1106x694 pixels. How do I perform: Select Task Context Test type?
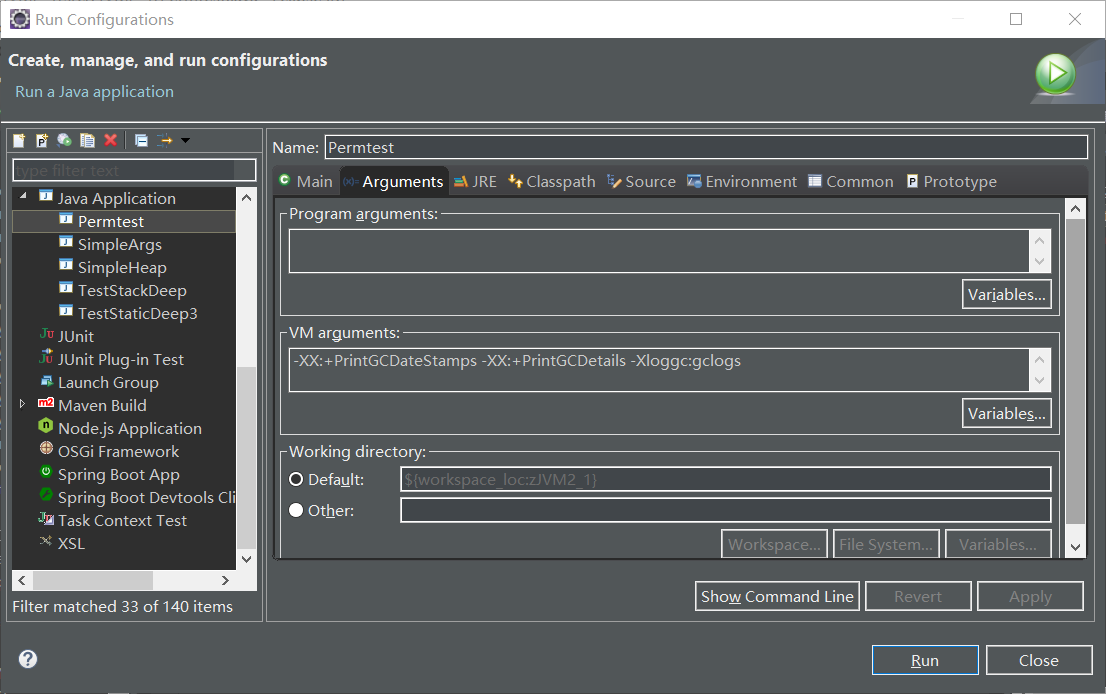click(x=122, y=520)
